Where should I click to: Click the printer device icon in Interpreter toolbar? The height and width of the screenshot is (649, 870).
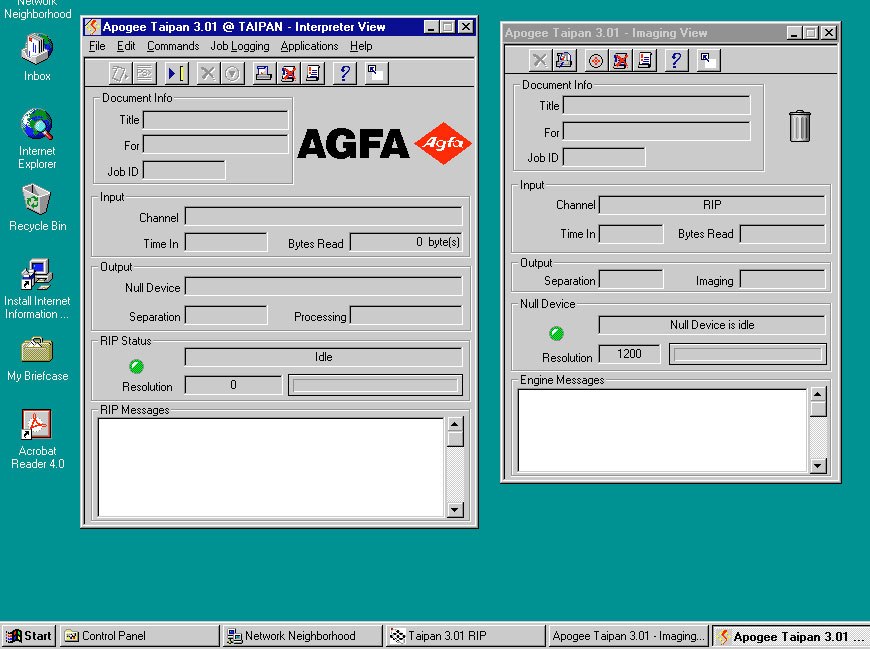click(264, 73)
